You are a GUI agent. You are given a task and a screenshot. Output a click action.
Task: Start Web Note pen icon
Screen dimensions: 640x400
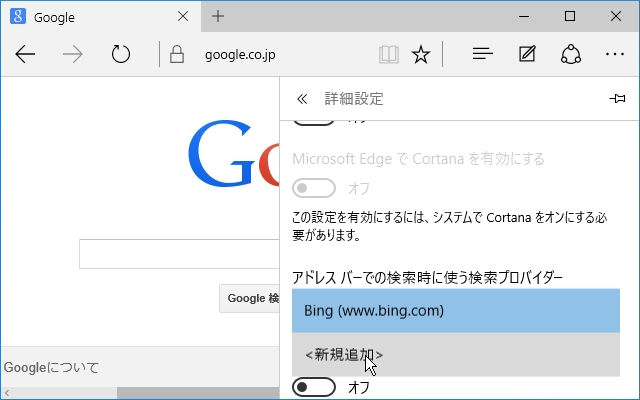coord(527,54)
